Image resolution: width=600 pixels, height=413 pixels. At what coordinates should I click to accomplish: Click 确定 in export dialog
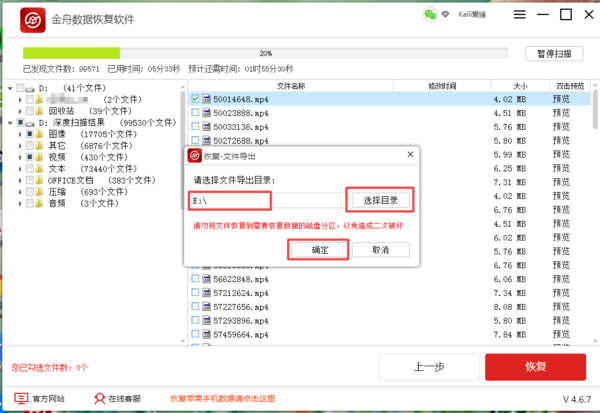(x=319, y=249)
